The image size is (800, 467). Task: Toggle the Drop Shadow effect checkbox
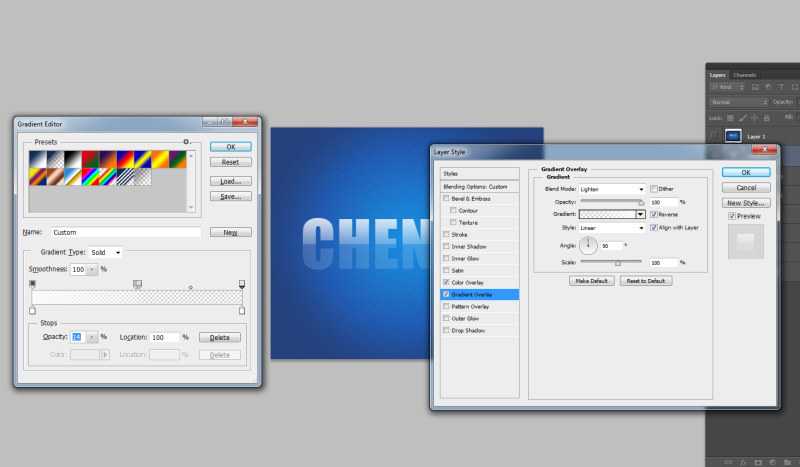(x=447, y=330)
